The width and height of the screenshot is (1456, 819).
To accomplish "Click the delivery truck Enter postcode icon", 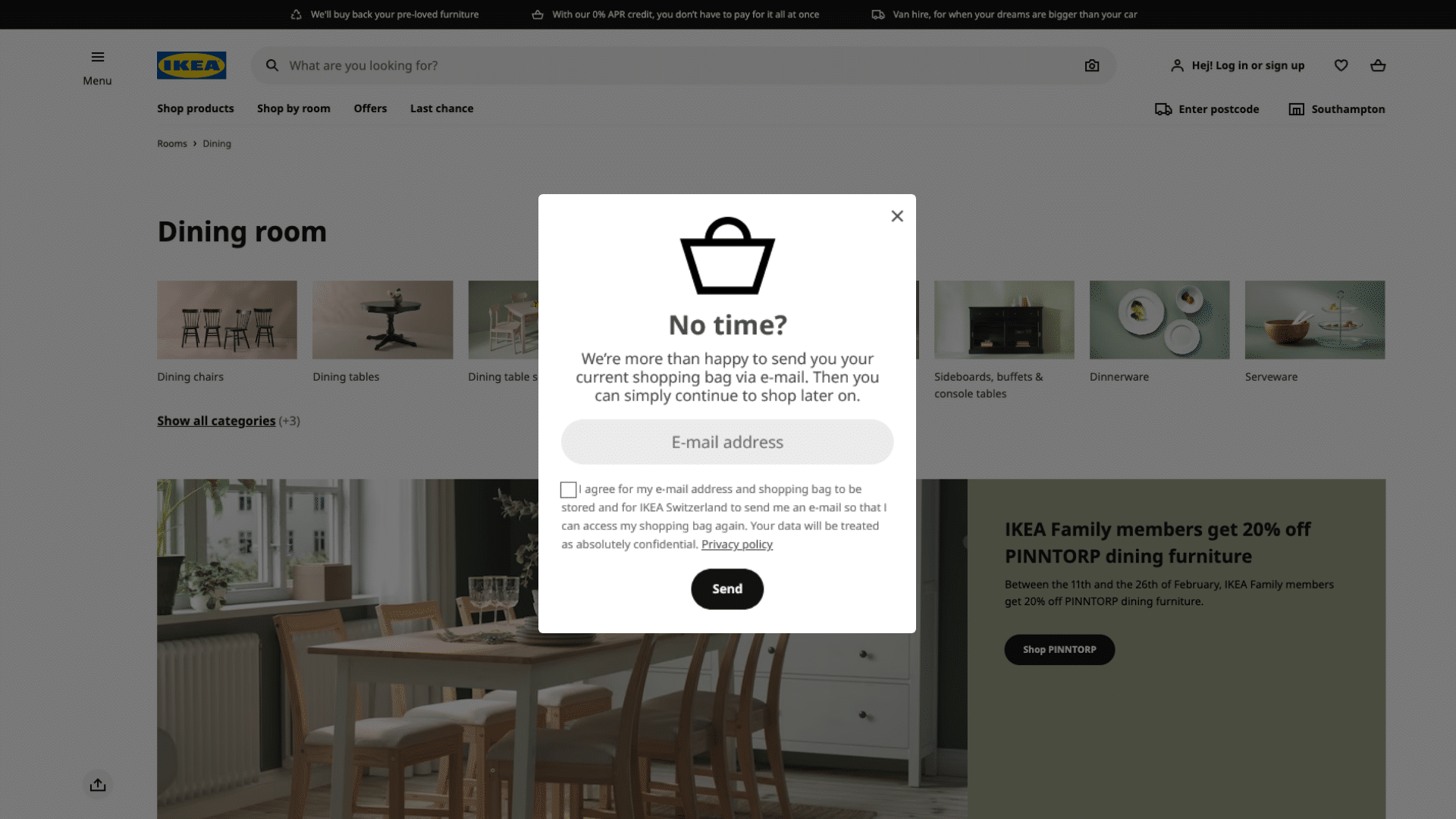I will coord(1163,109).
